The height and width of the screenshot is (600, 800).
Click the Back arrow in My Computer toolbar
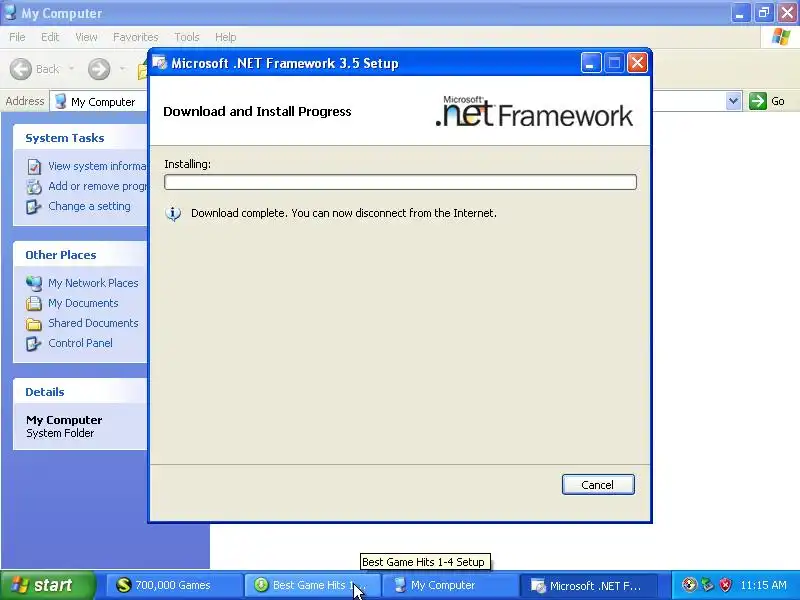tap(21, 69)
